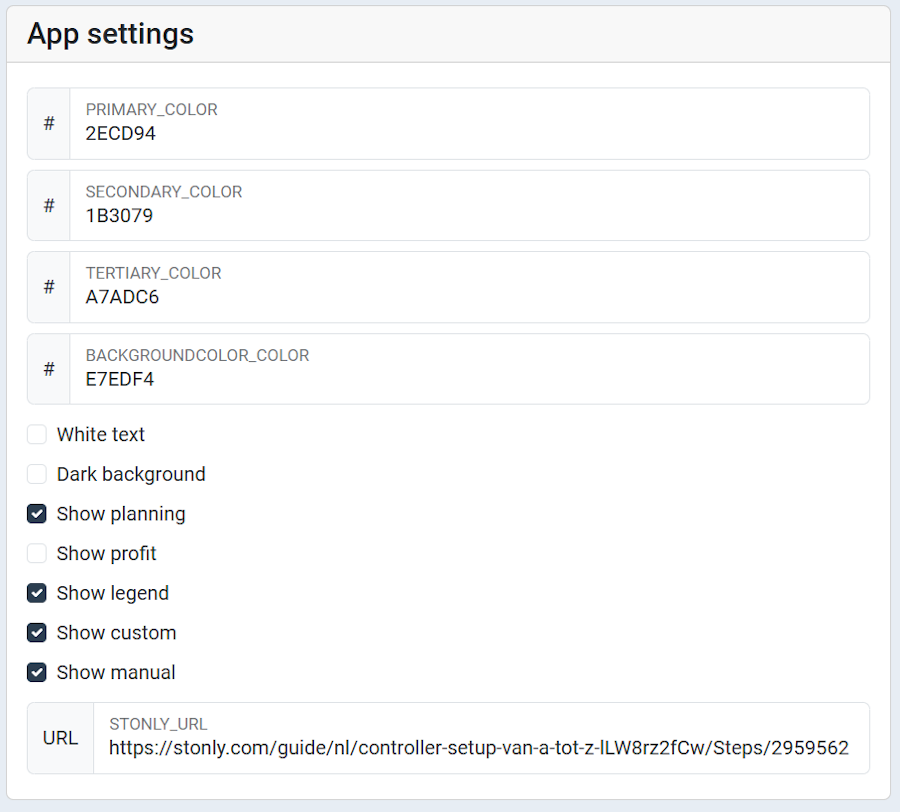
Task: Click the hash prefix of BACKGROUNDCOLOR_COLOR
Action: coord(49,370)
